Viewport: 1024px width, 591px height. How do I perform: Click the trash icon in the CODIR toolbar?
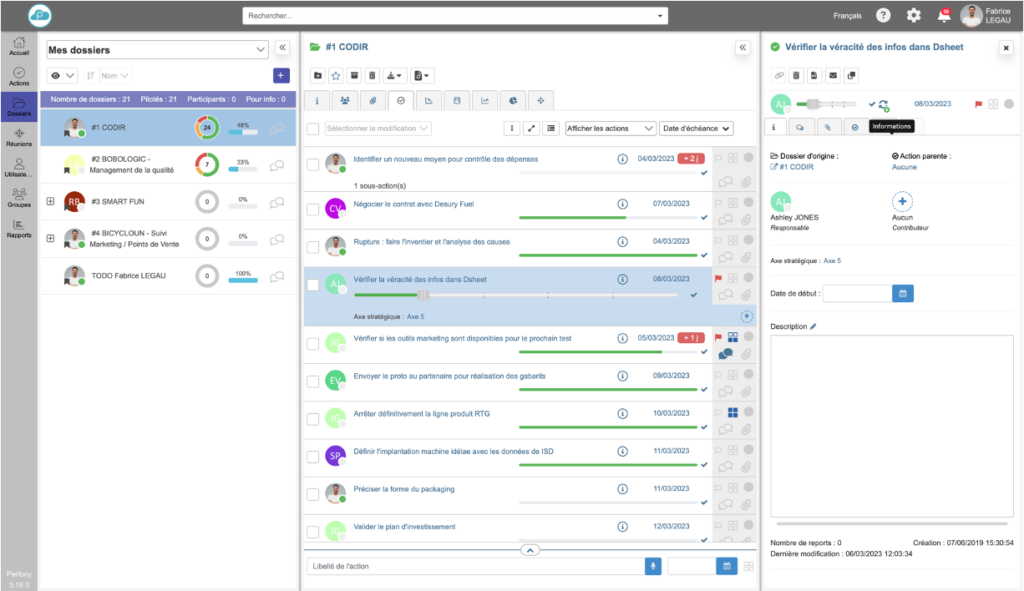372,75
